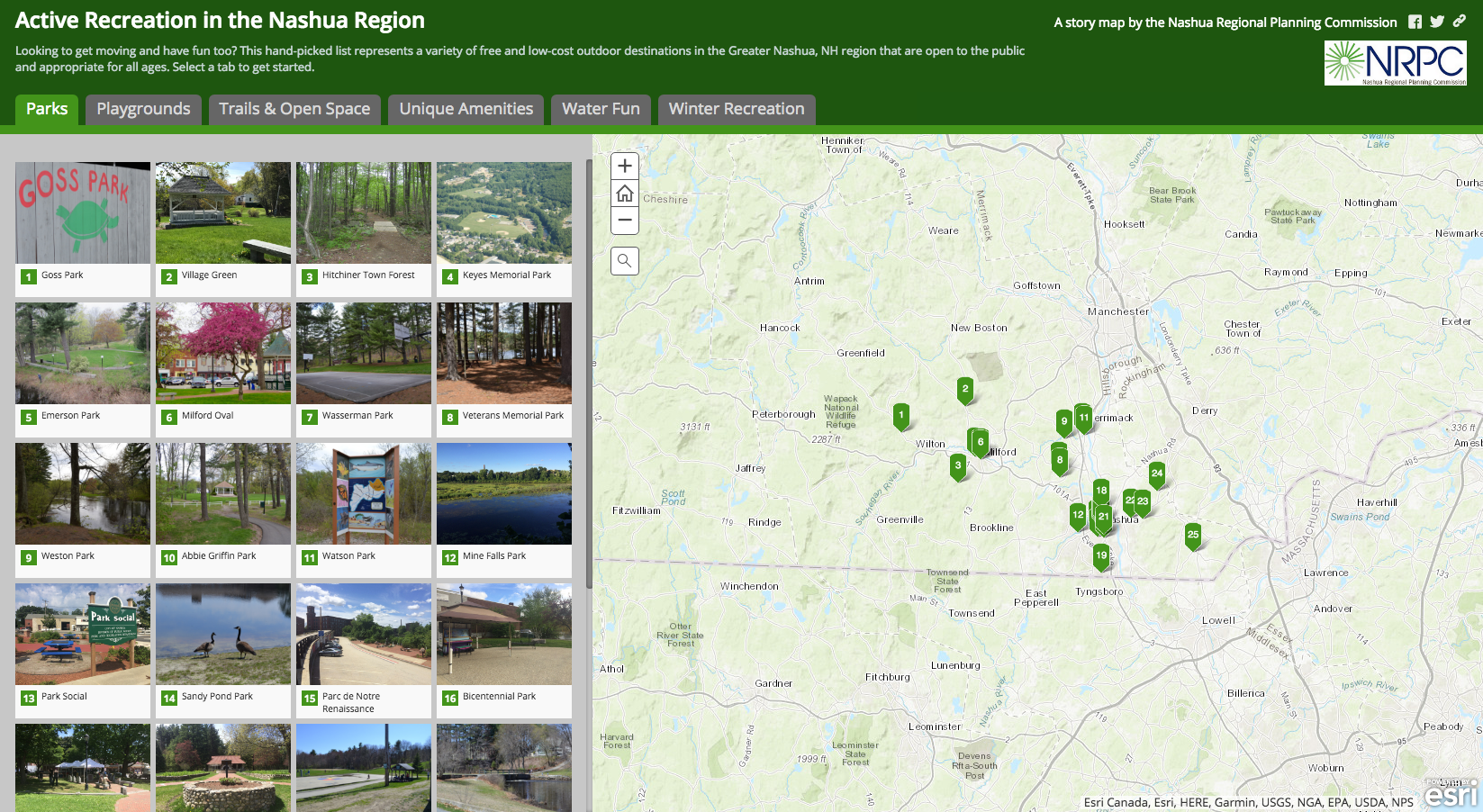Select map marker number 6
This screenshot has height=812, width=1483.
(981, 443)
